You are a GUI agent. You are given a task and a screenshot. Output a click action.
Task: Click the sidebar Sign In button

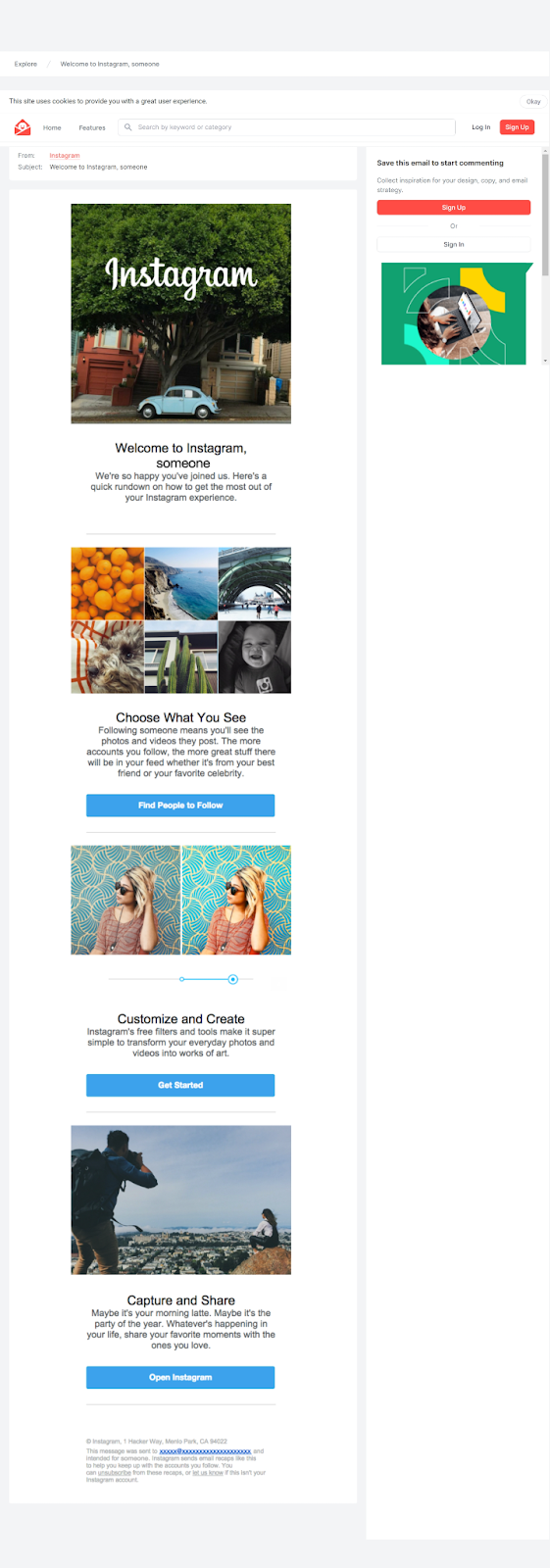point(454,244)
